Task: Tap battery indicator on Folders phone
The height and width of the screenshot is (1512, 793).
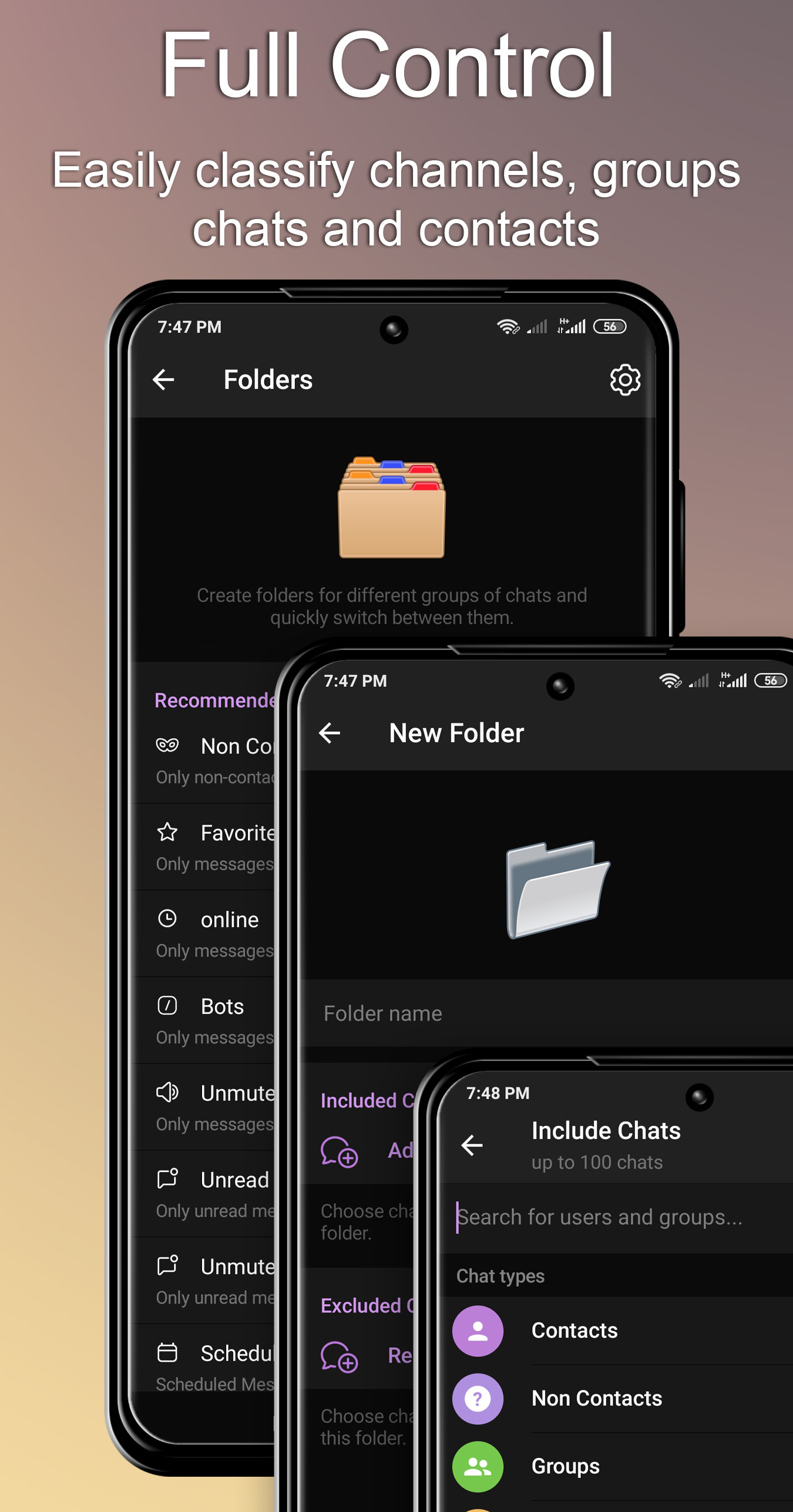Action: 610,326
